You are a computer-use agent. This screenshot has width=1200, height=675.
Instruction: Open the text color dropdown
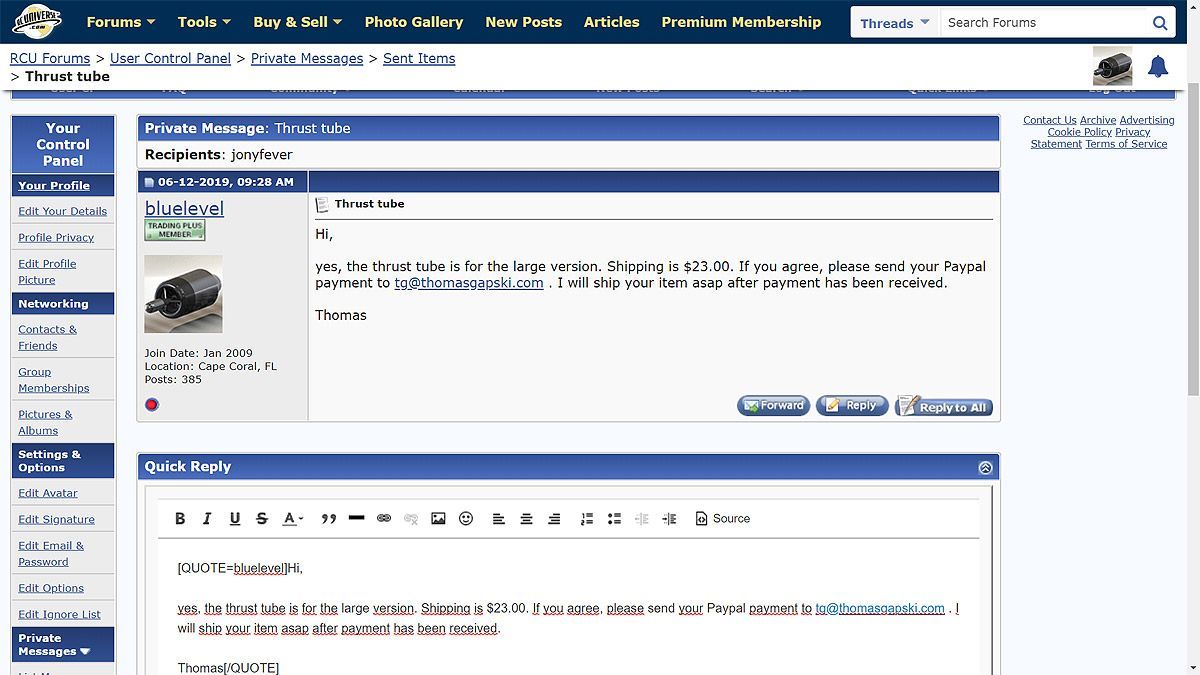[x=293, y=519]
